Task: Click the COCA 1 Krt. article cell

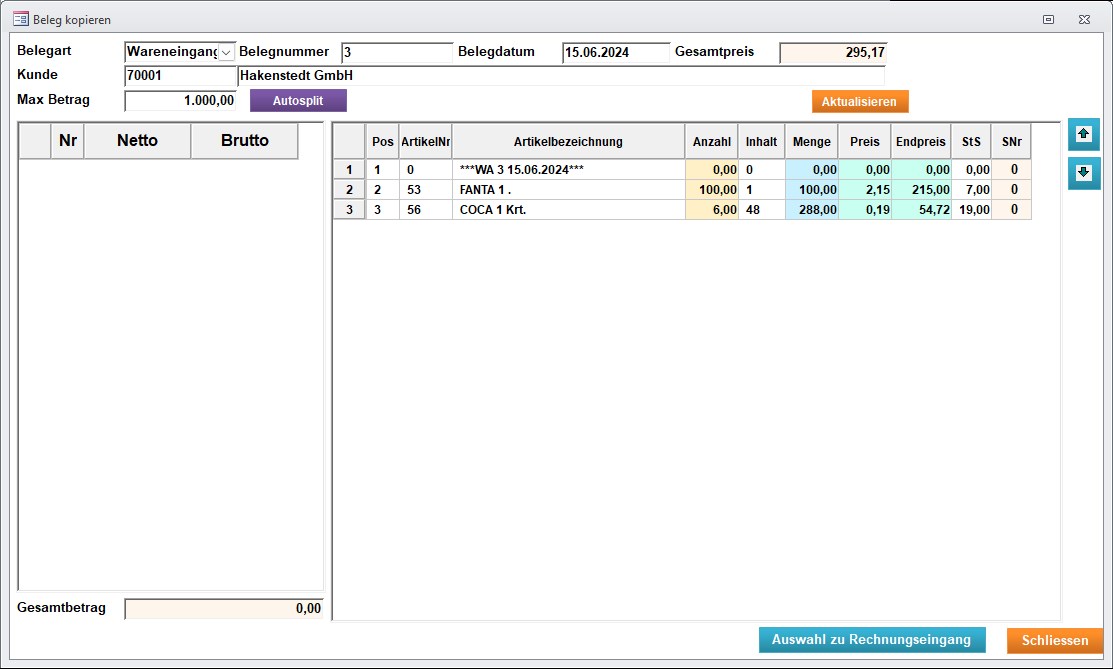Action: pos(568,210)
